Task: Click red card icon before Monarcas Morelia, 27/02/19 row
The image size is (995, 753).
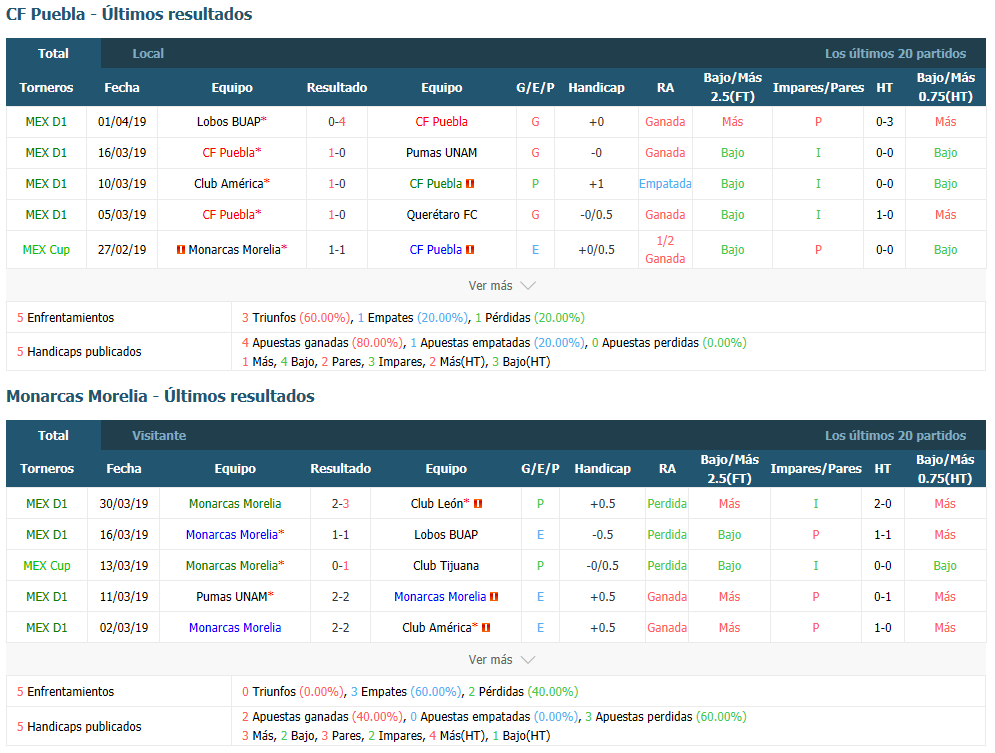Action: pos(181,250)
